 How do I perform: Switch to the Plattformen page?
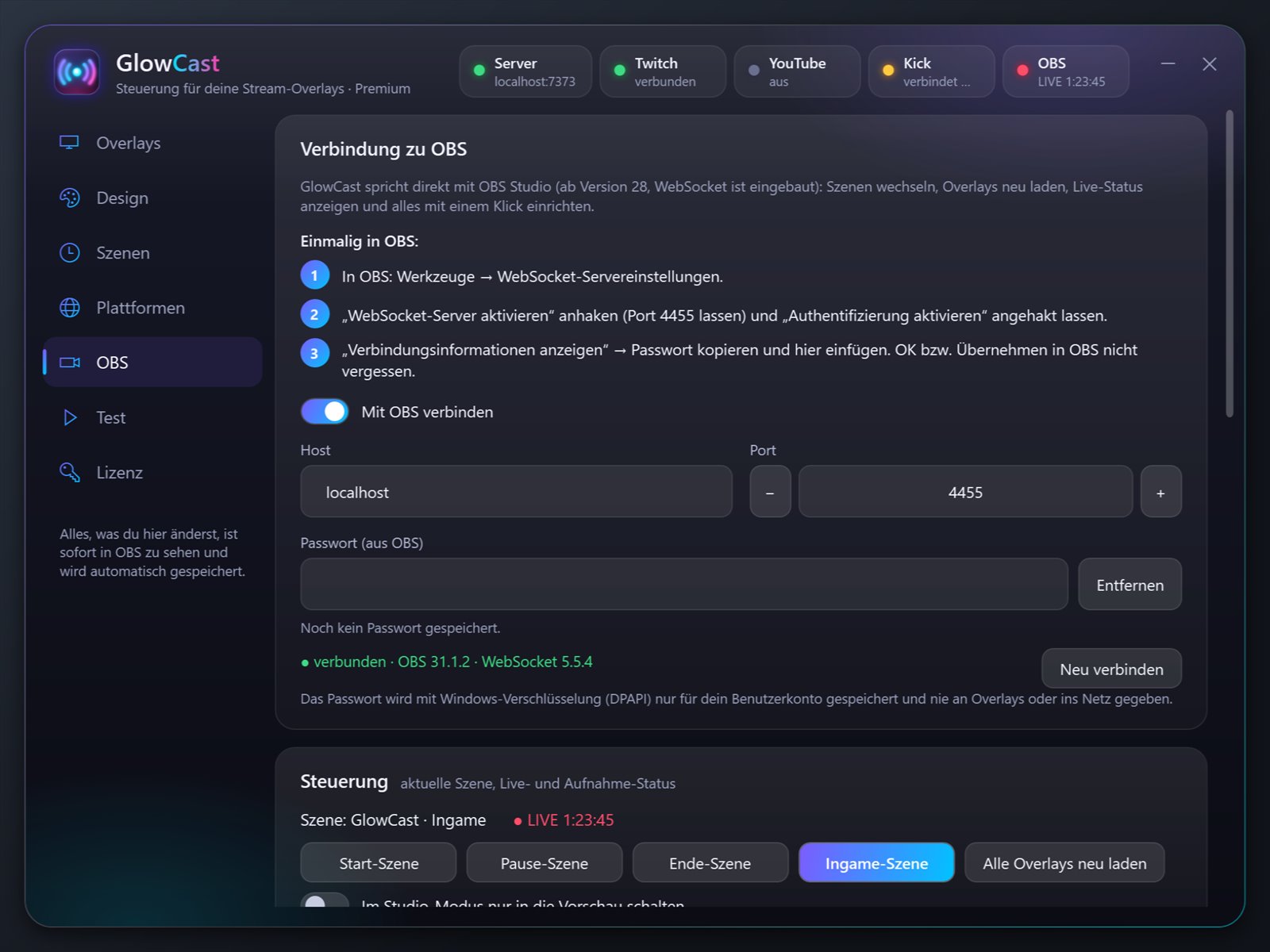pos(152,307)
